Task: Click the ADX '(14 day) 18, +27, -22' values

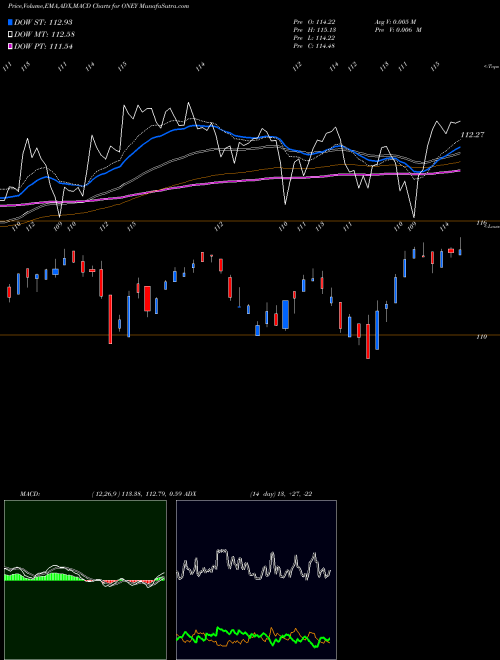Action: (x=281, y=494)
